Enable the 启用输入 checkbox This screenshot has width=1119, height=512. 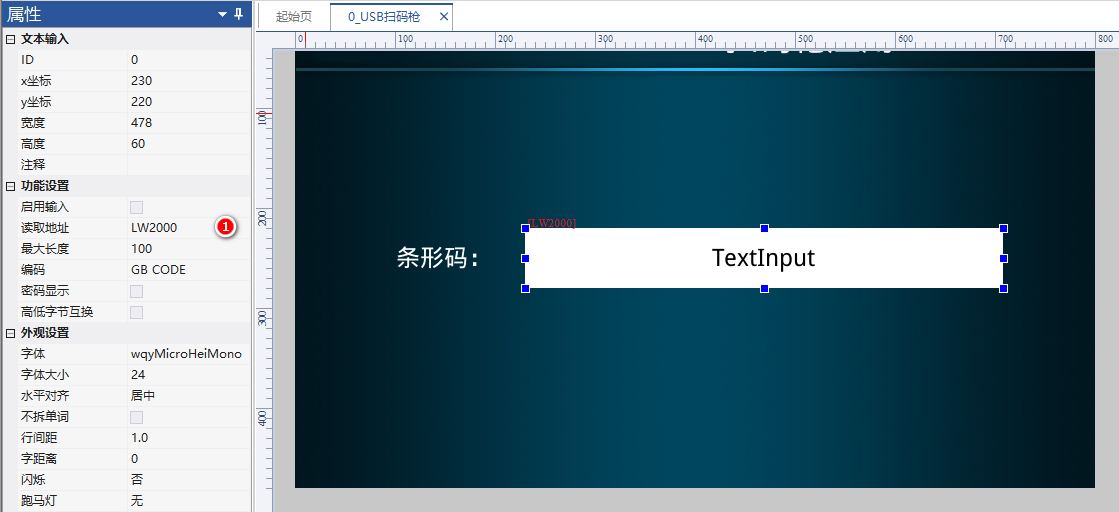point(137,207)
